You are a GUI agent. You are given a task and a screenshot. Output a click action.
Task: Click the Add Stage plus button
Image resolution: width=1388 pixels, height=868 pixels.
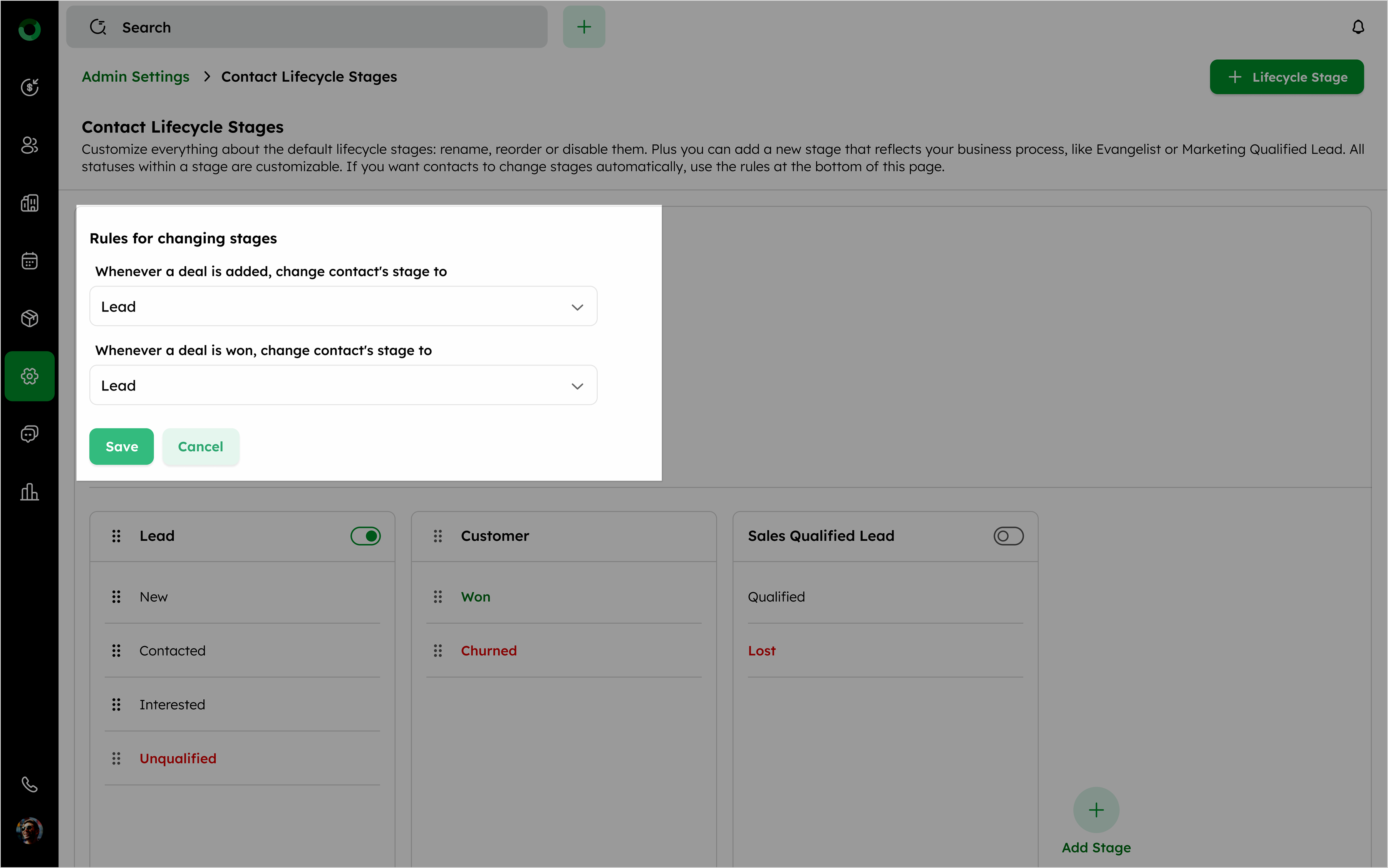pos(1096,810)
